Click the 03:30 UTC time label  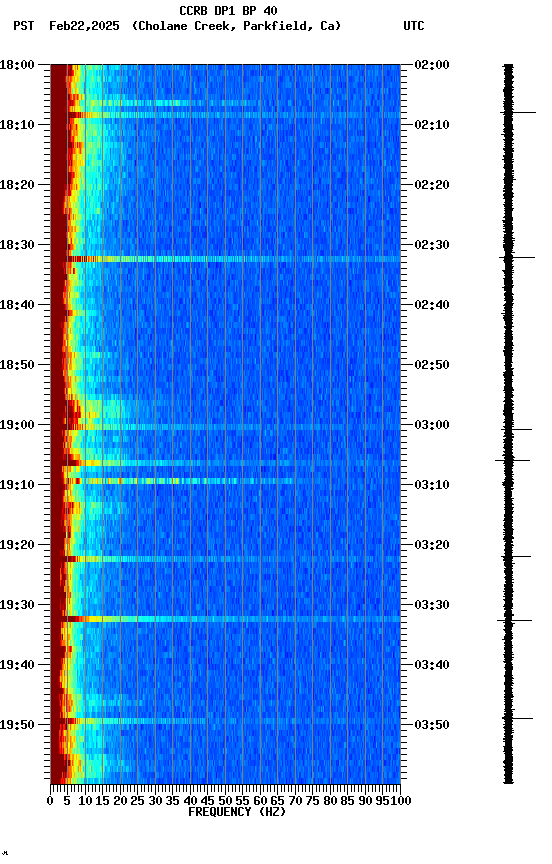(432, 605)
